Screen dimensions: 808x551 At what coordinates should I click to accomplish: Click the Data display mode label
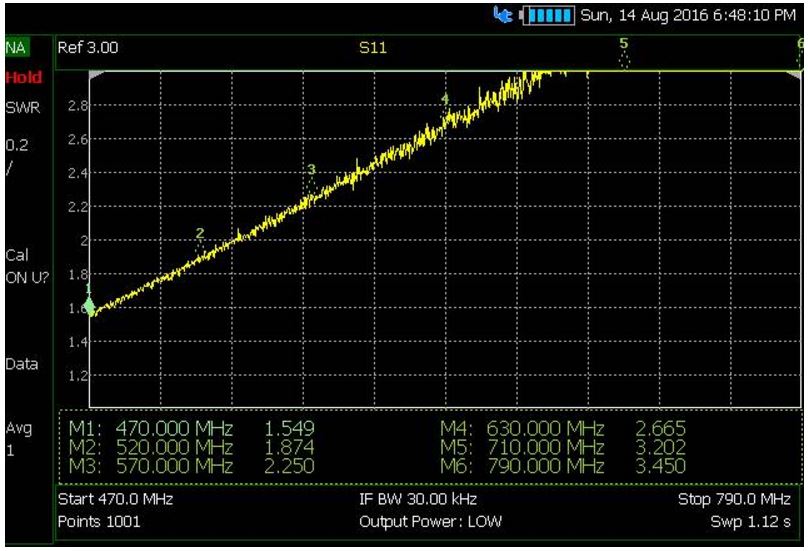click(22, 364)
